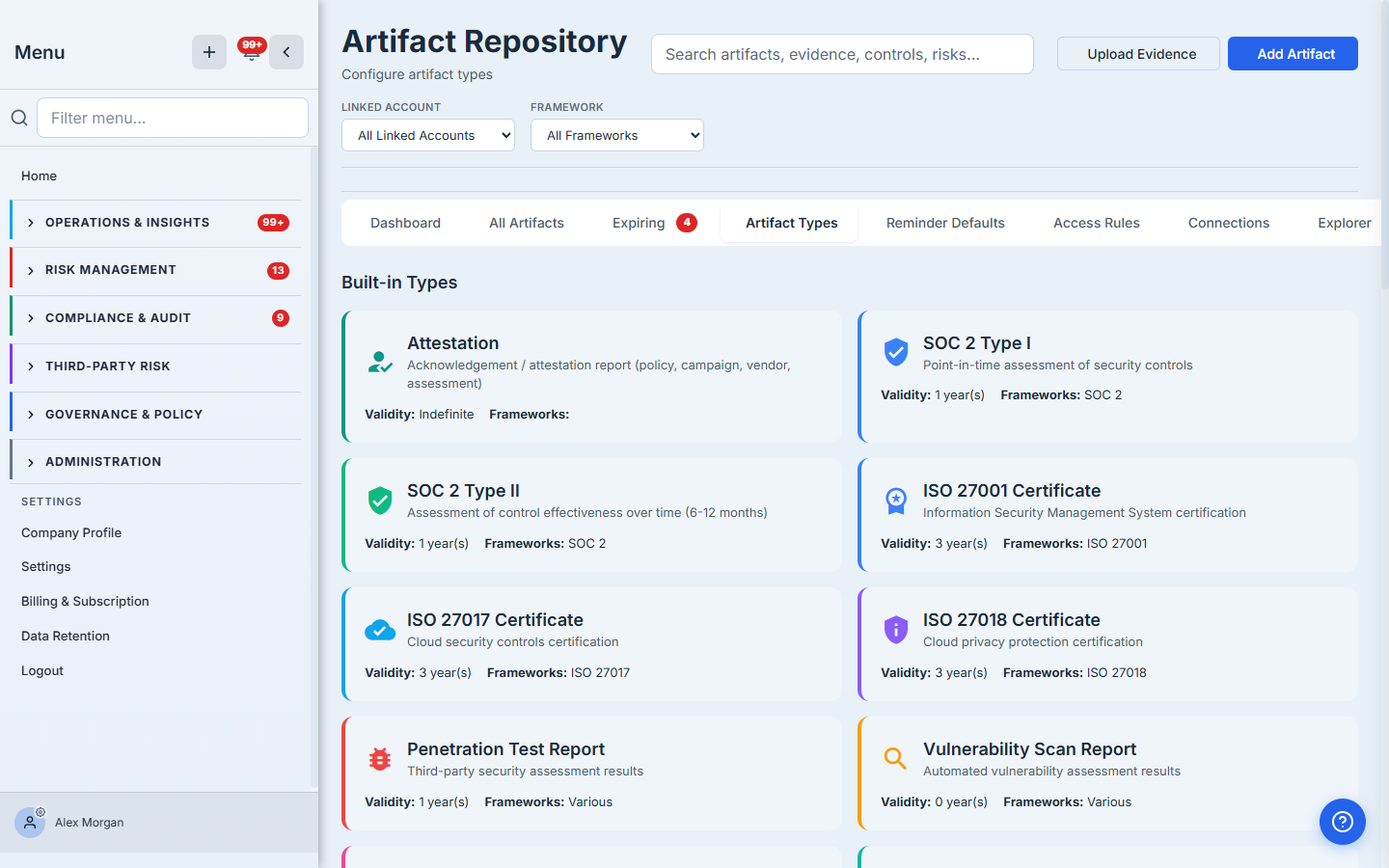Click the Alex Morgan user name
The width and height of the screenshot is (1389, 868).
(89, 823)
